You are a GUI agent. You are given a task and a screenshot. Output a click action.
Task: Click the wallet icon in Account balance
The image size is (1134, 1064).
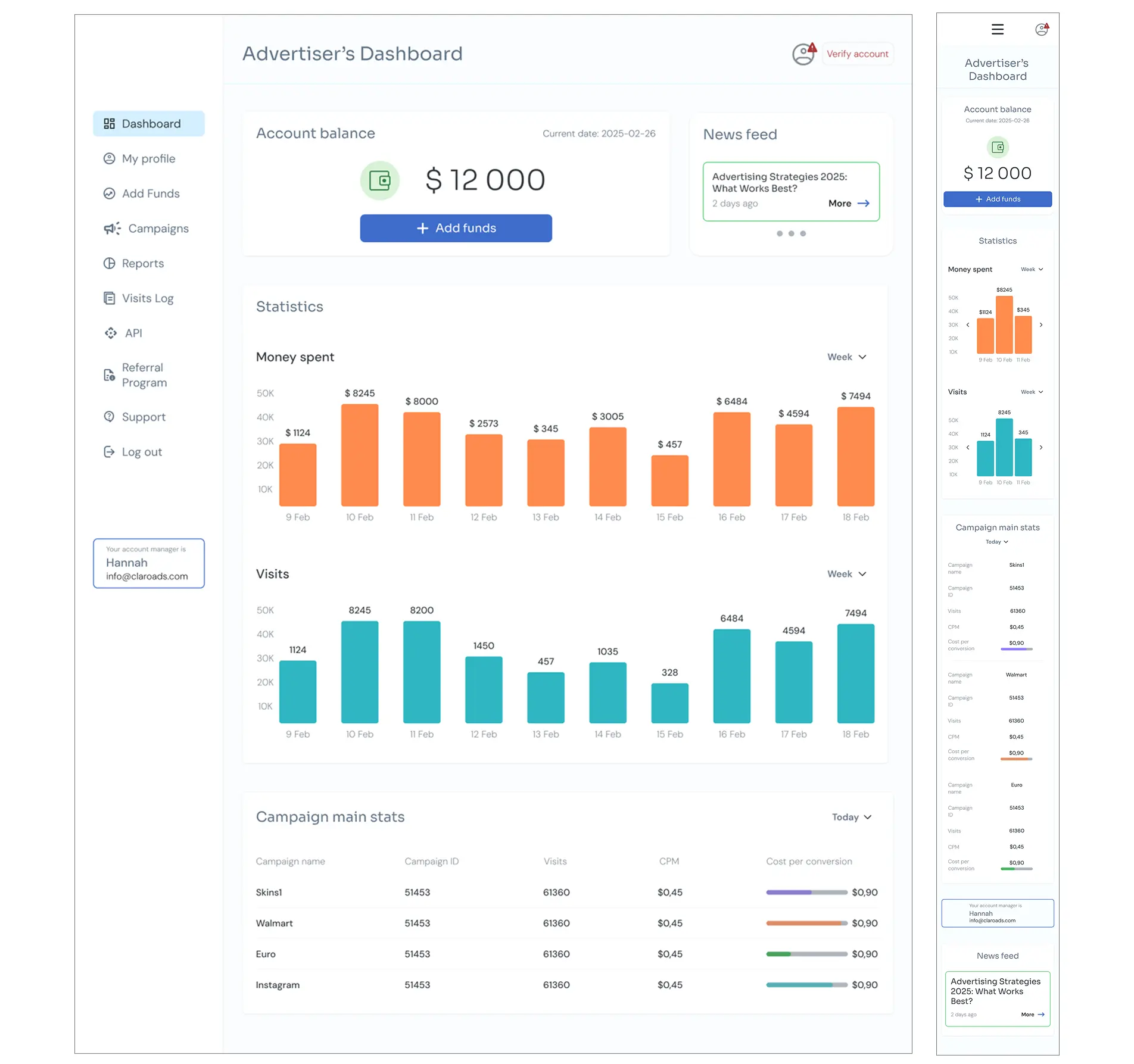pos(380,180)
